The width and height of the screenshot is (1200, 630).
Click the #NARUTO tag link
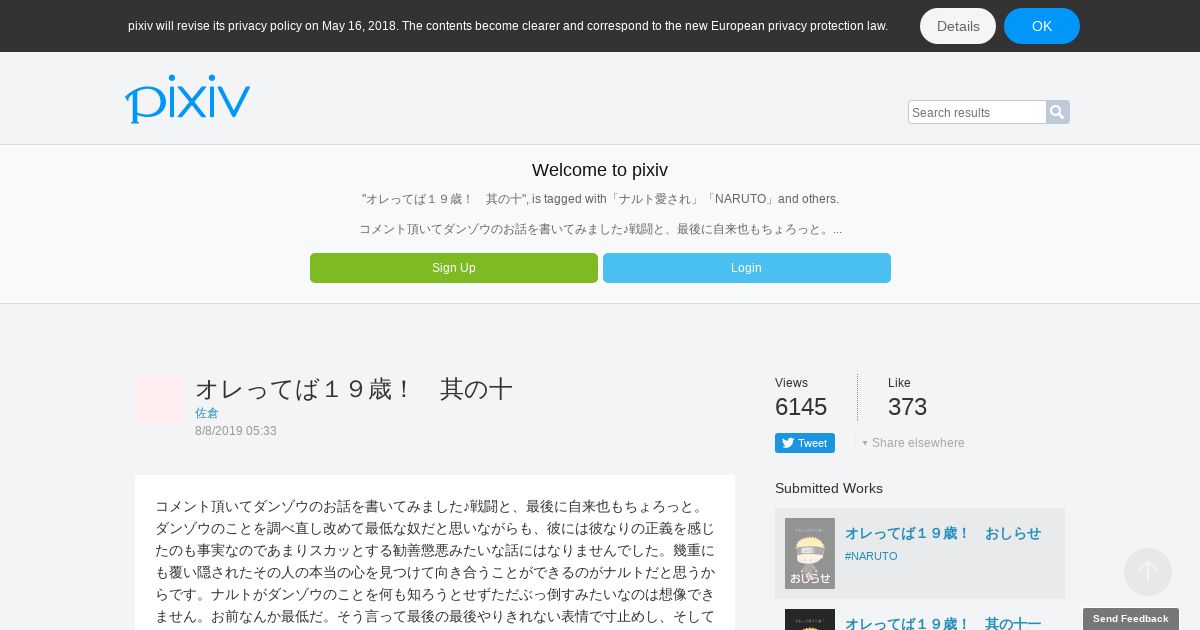point(871,556)
